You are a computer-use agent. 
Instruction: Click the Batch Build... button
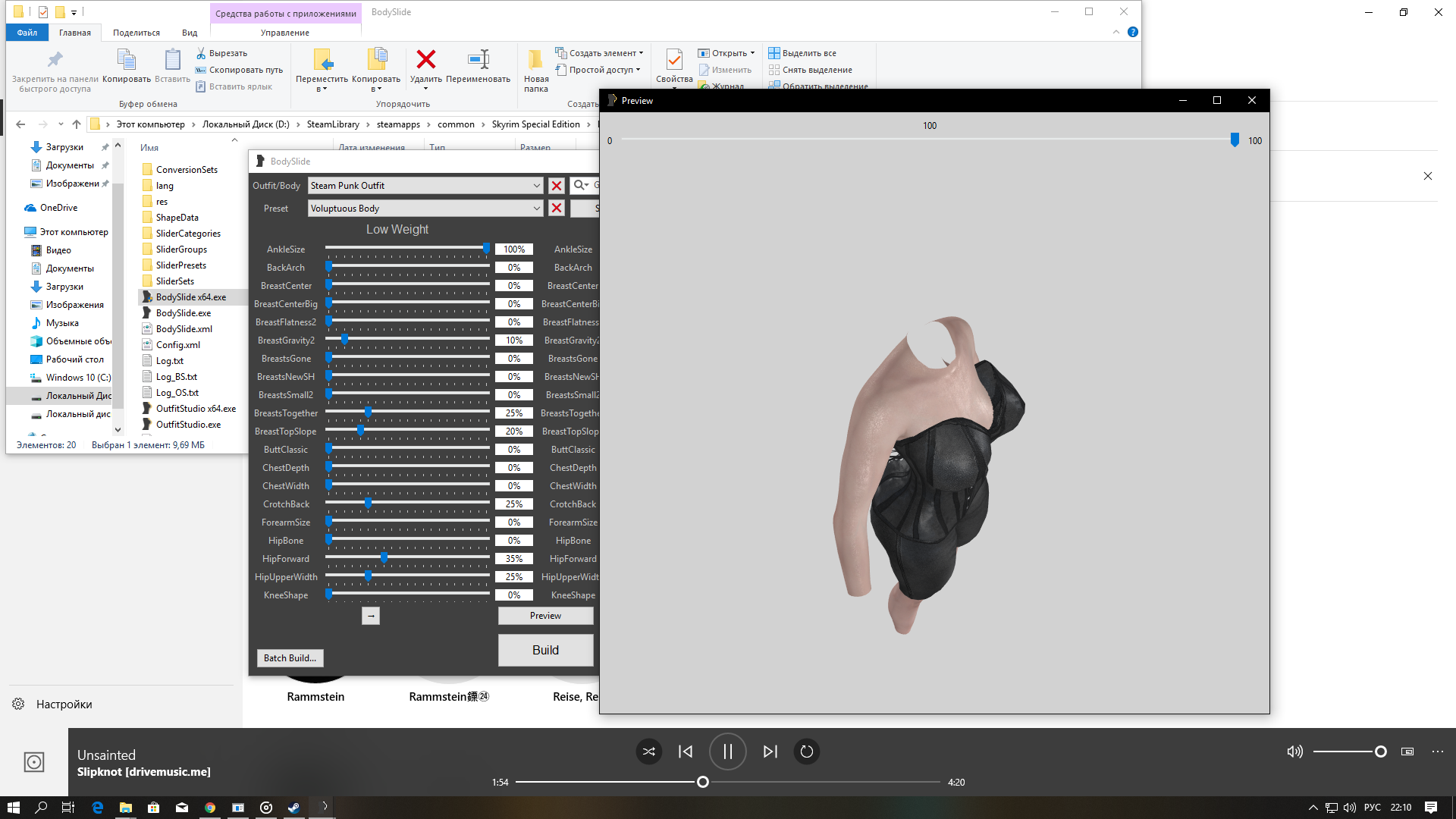tap(290, 658)
